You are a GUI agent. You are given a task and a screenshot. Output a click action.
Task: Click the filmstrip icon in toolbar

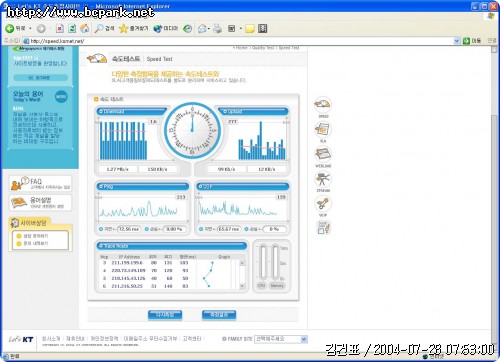pos(263,29)
